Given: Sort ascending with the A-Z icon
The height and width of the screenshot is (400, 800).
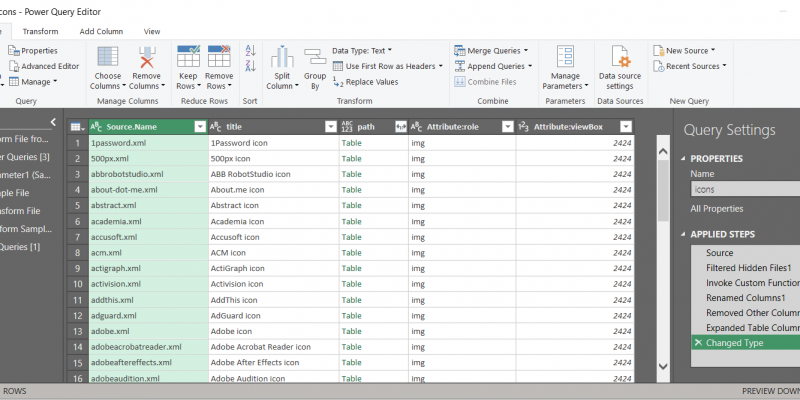Looking at the screenshot, I should point(251,51).
